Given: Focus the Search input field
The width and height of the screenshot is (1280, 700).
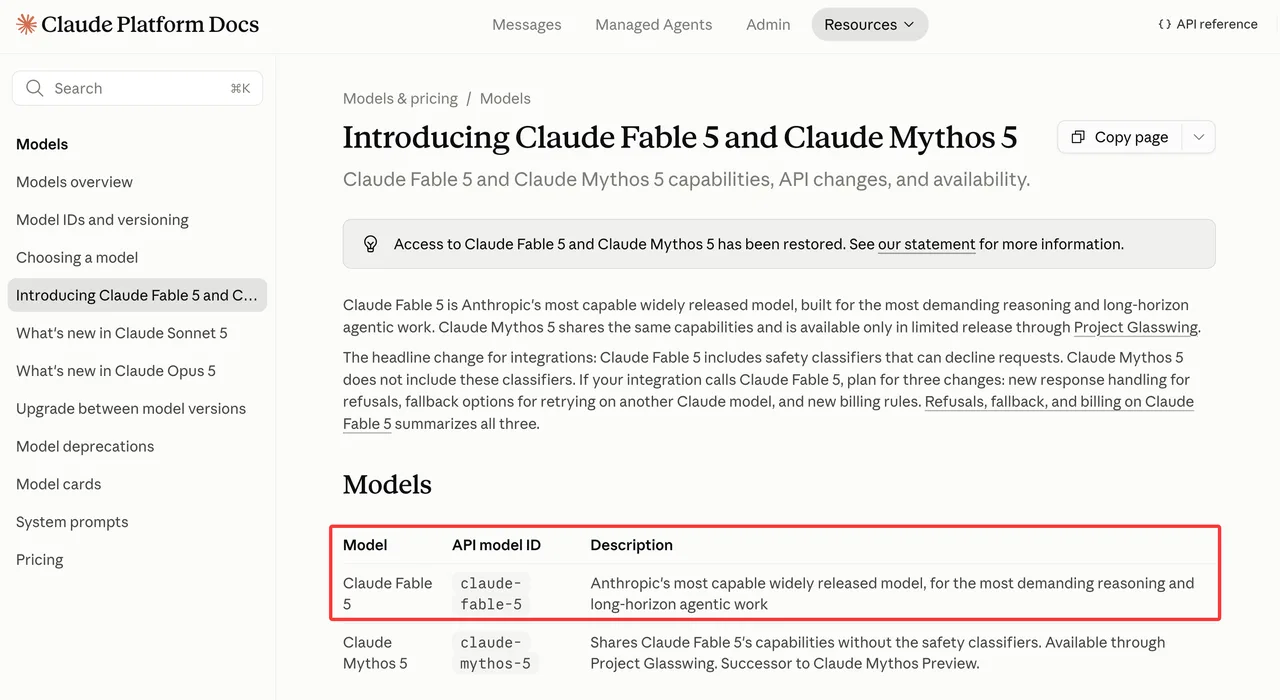Looking at the screenshot, I should [x=137, y=88].
